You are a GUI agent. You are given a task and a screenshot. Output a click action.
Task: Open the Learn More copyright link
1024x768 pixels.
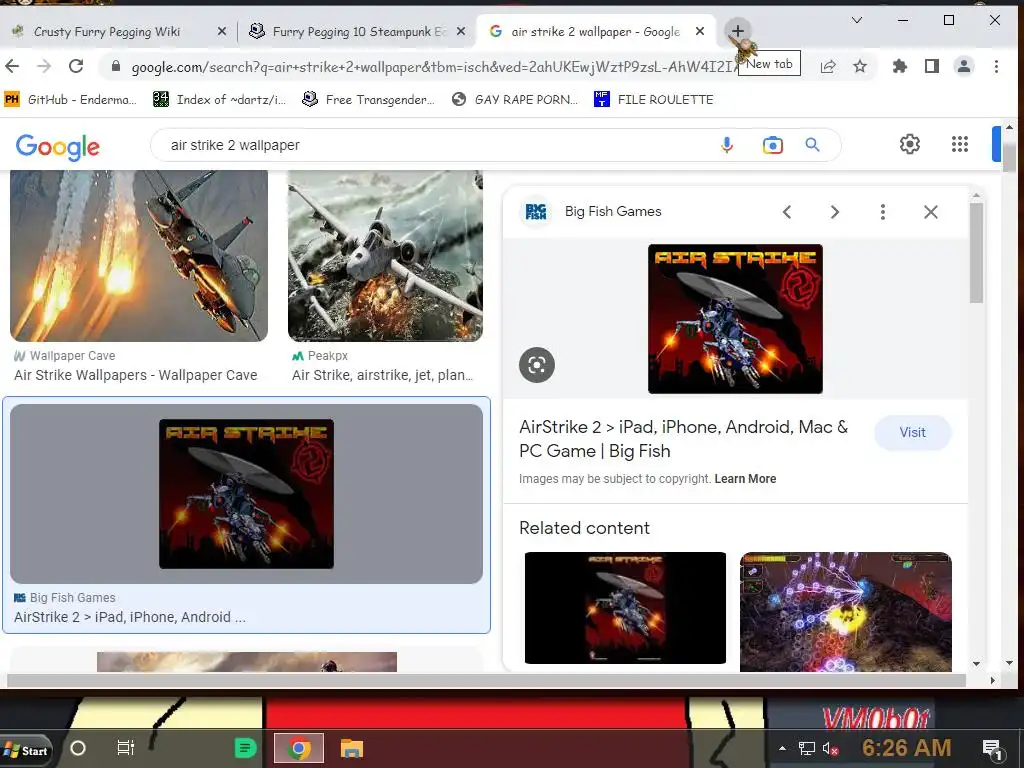tap(745, 479)
